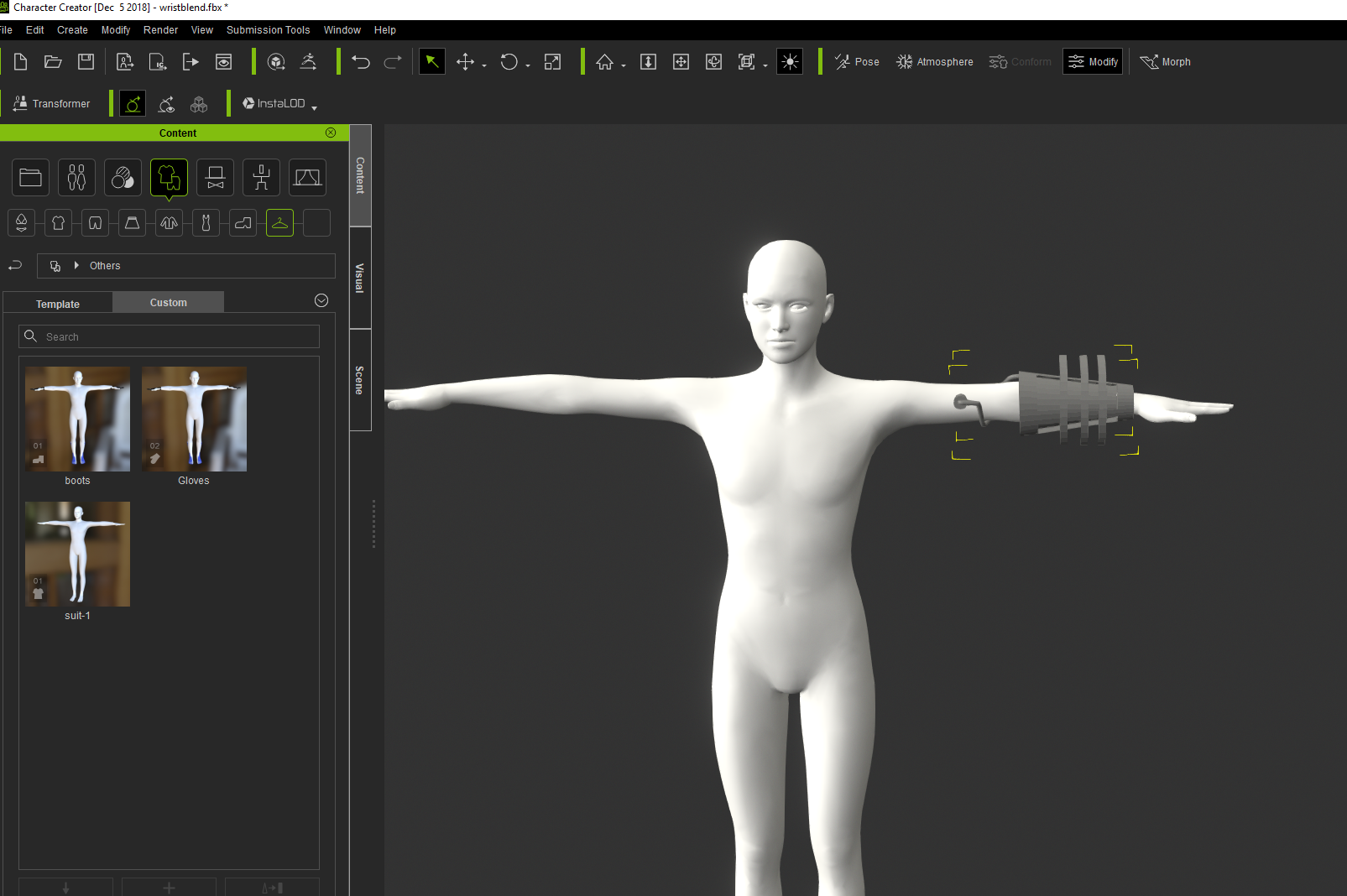Select the Accessory hat and bowtie category
This screenshot has width=1347, height=896.
point(216,177)
